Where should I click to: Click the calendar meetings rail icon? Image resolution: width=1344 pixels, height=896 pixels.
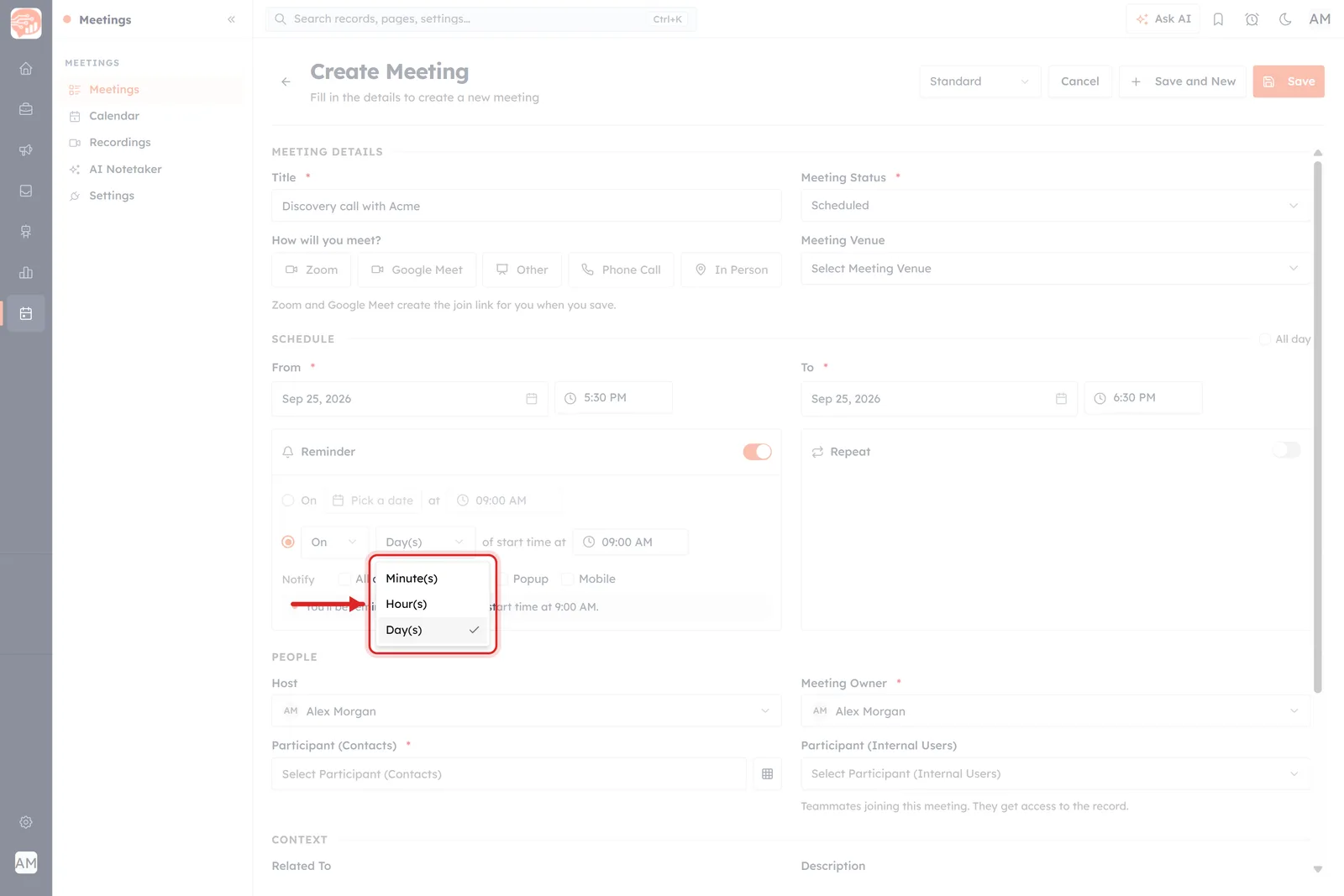[26, 313]
